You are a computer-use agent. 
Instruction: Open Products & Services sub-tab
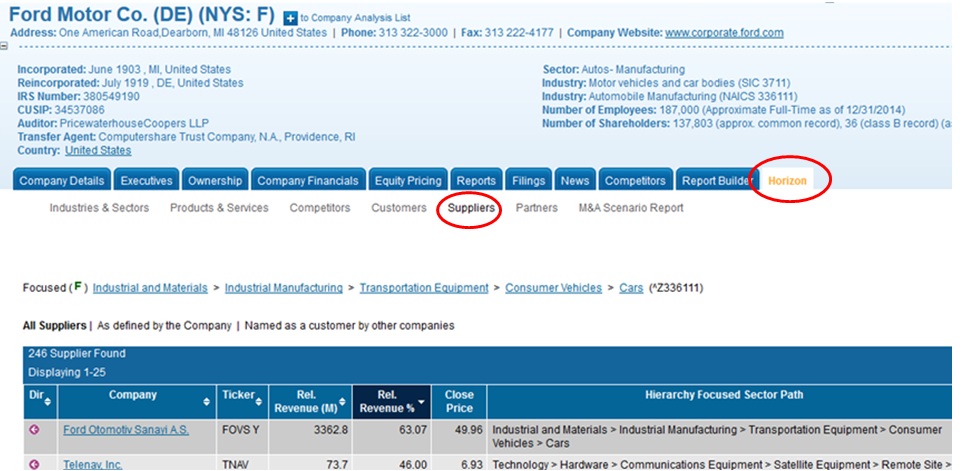[x=219, y=208]
